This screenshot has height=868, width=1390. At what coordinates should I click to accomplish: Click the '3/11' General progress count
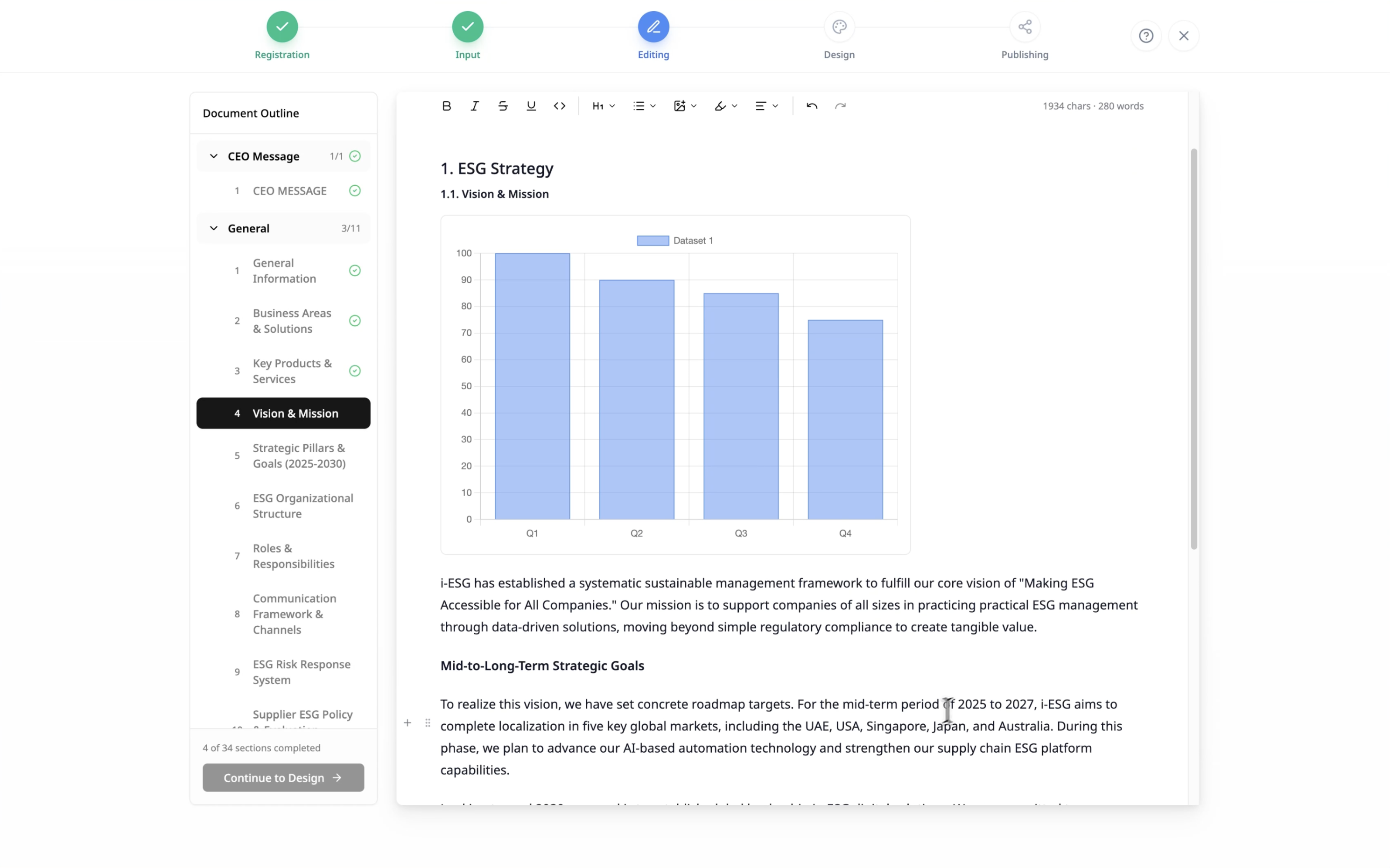click(x=351, y=228)
